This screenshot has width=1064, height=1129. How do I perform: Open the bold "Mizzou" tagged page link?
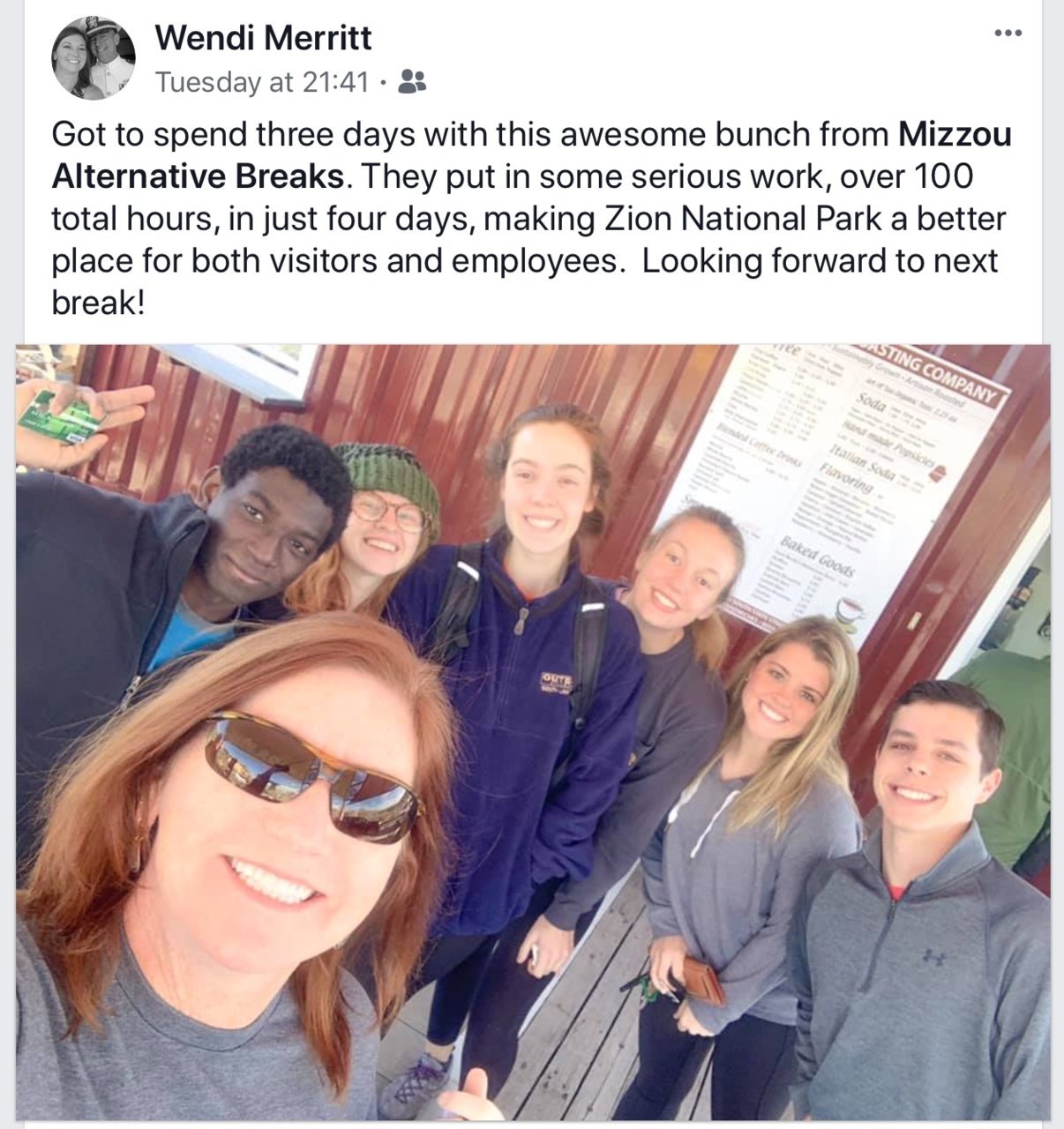955,134
